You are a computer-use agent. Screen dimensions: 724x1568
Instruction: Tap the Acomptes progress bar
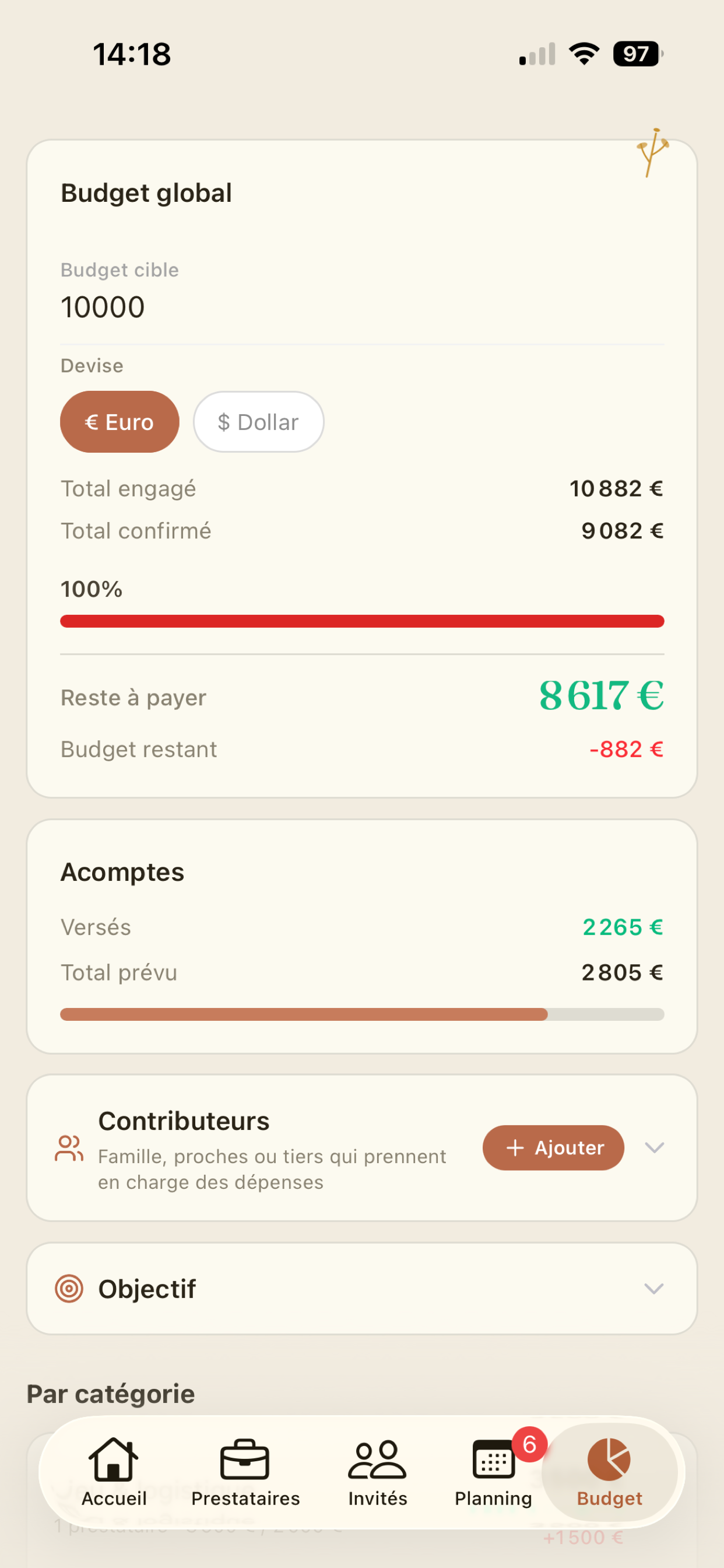click(362, 1014)
